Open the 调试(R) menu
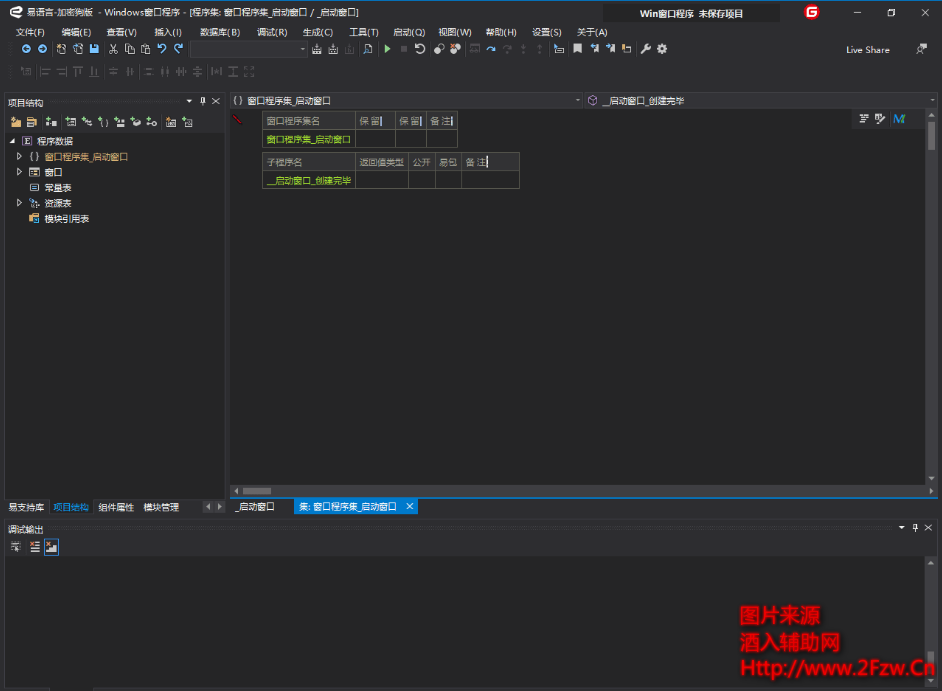942x691 pixels. pos(271,32)
